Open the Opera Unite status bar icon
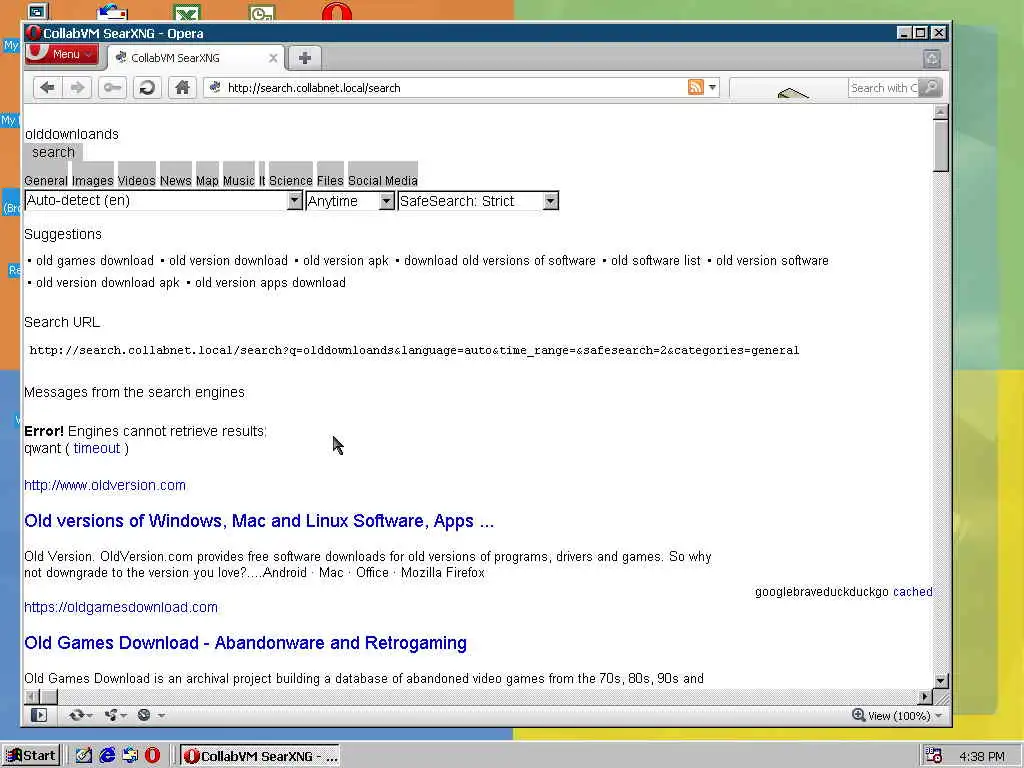Viewport: 1024px width, 768px height. [x=114, y=715]
